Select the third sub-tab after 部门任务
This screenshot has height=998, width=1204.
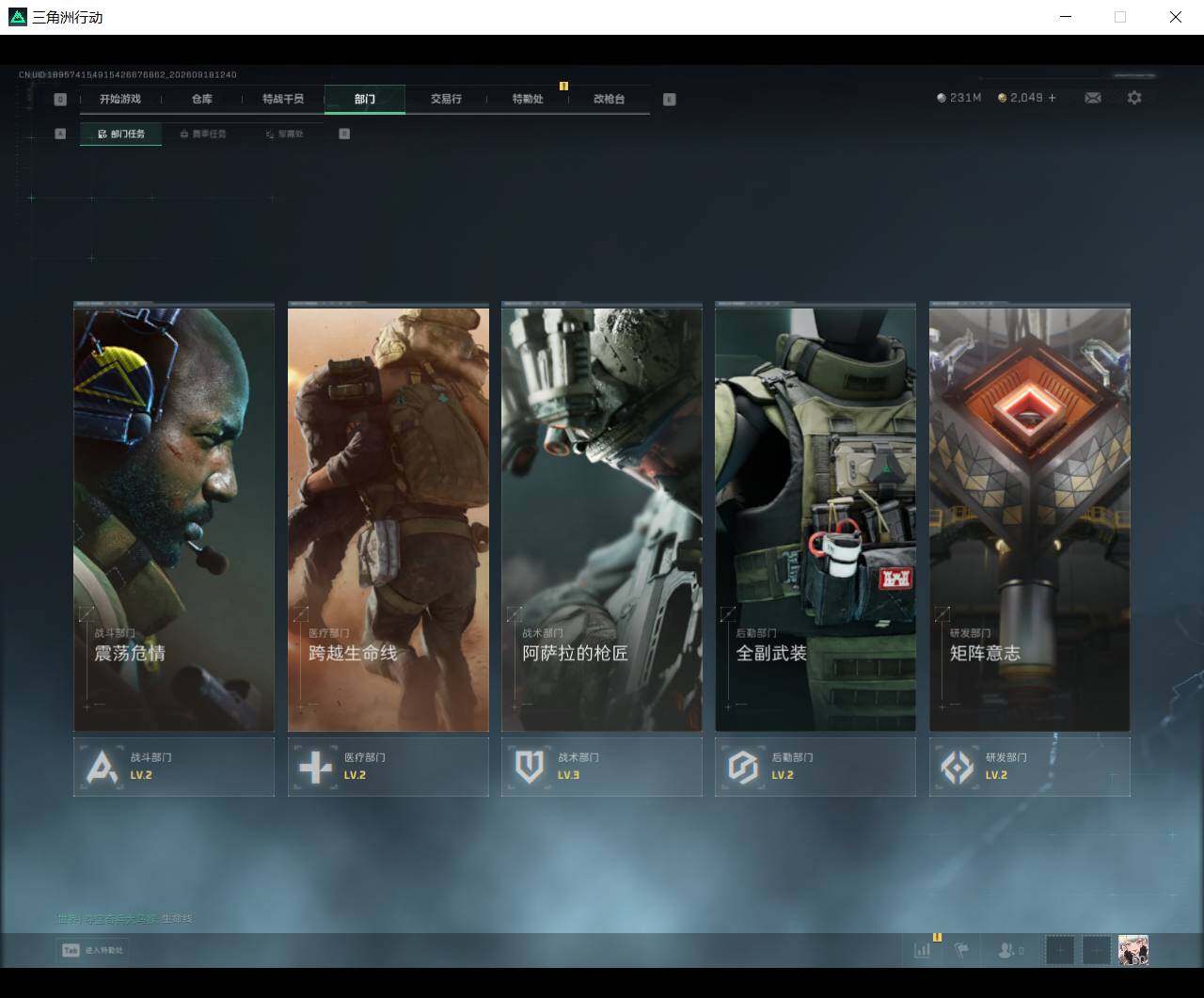[284, 135]
